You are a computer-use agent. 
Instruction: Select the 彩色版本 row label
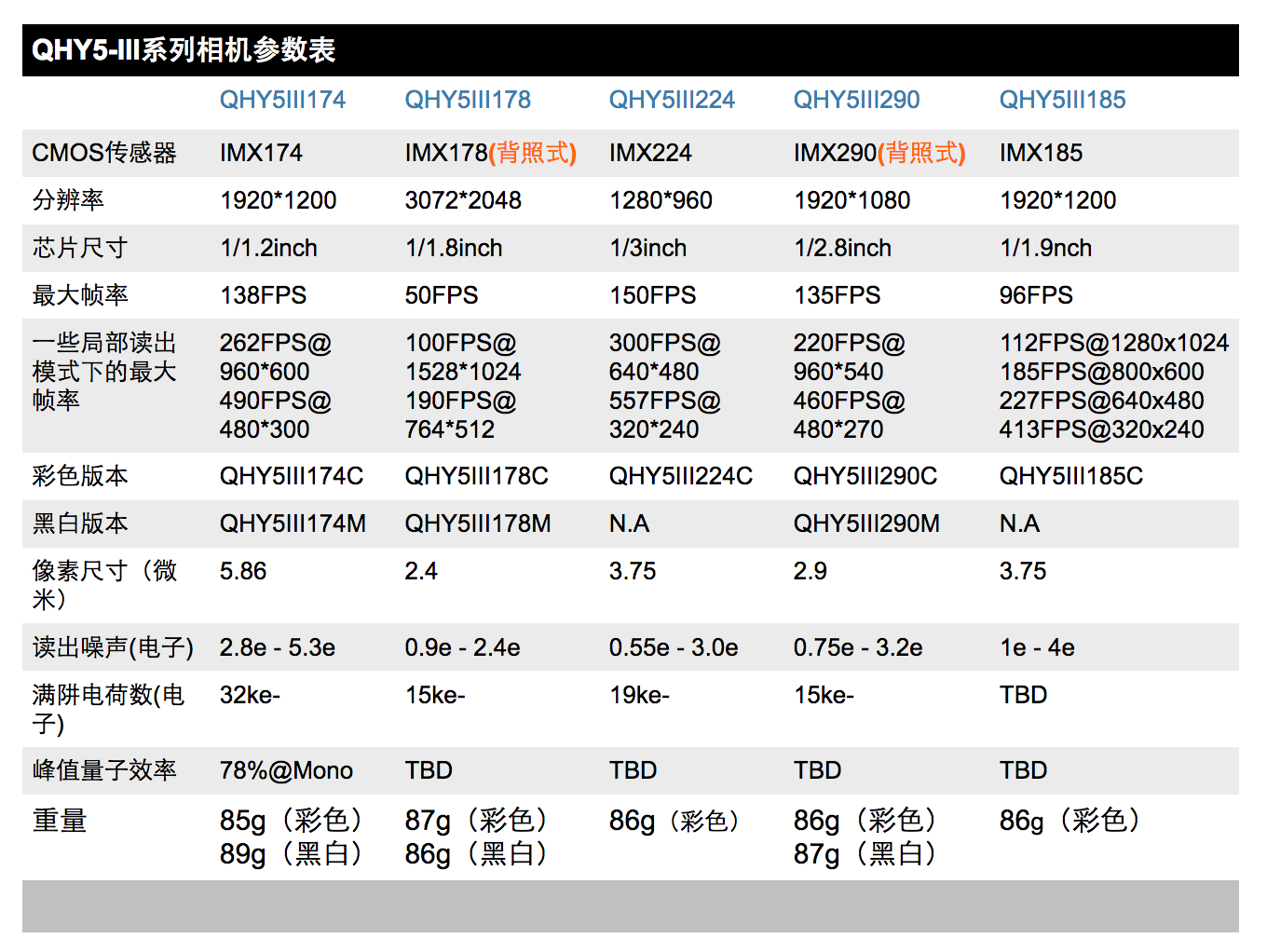(80, 476)
